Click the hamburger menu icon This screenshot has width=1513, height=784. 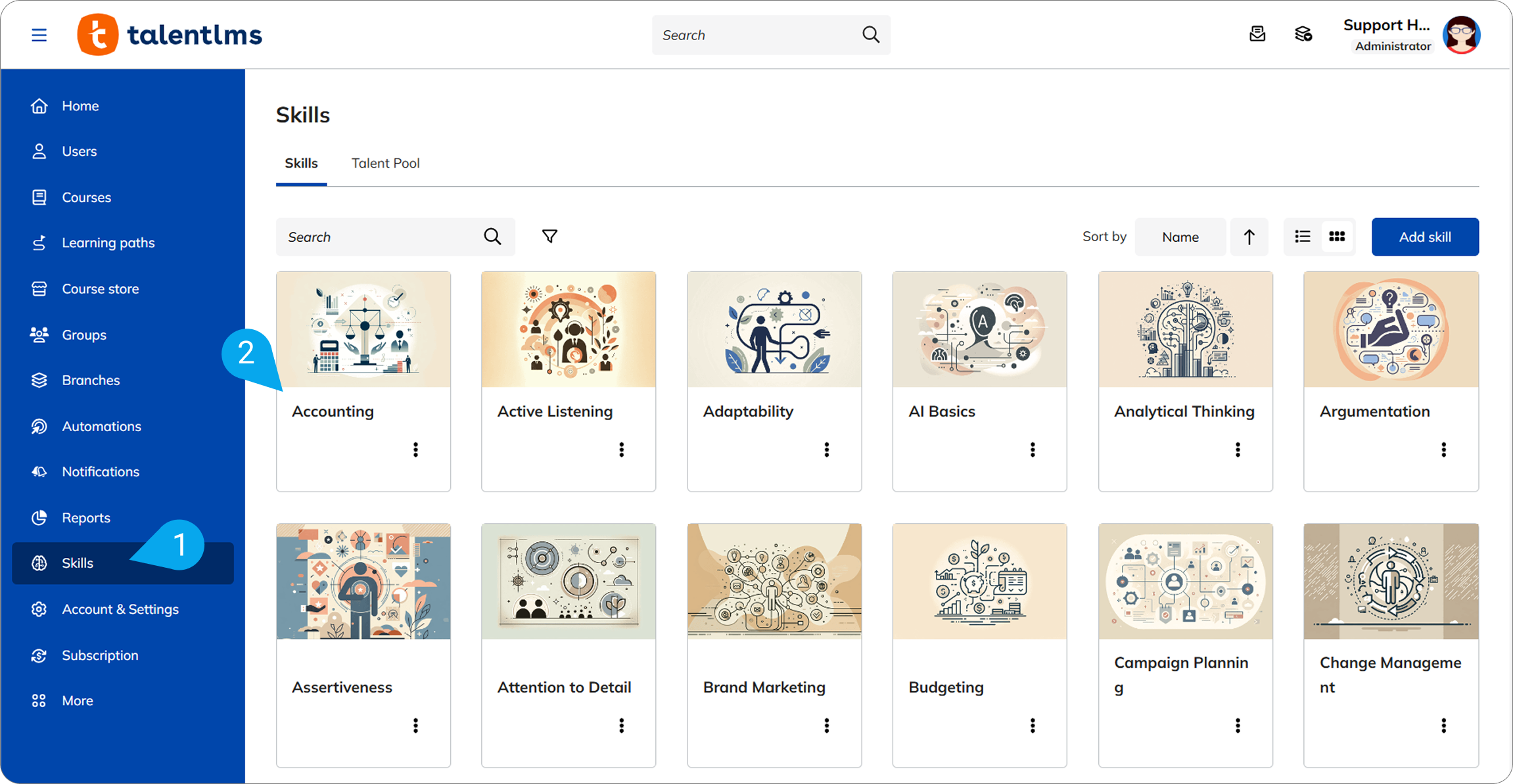pos(39,35)
